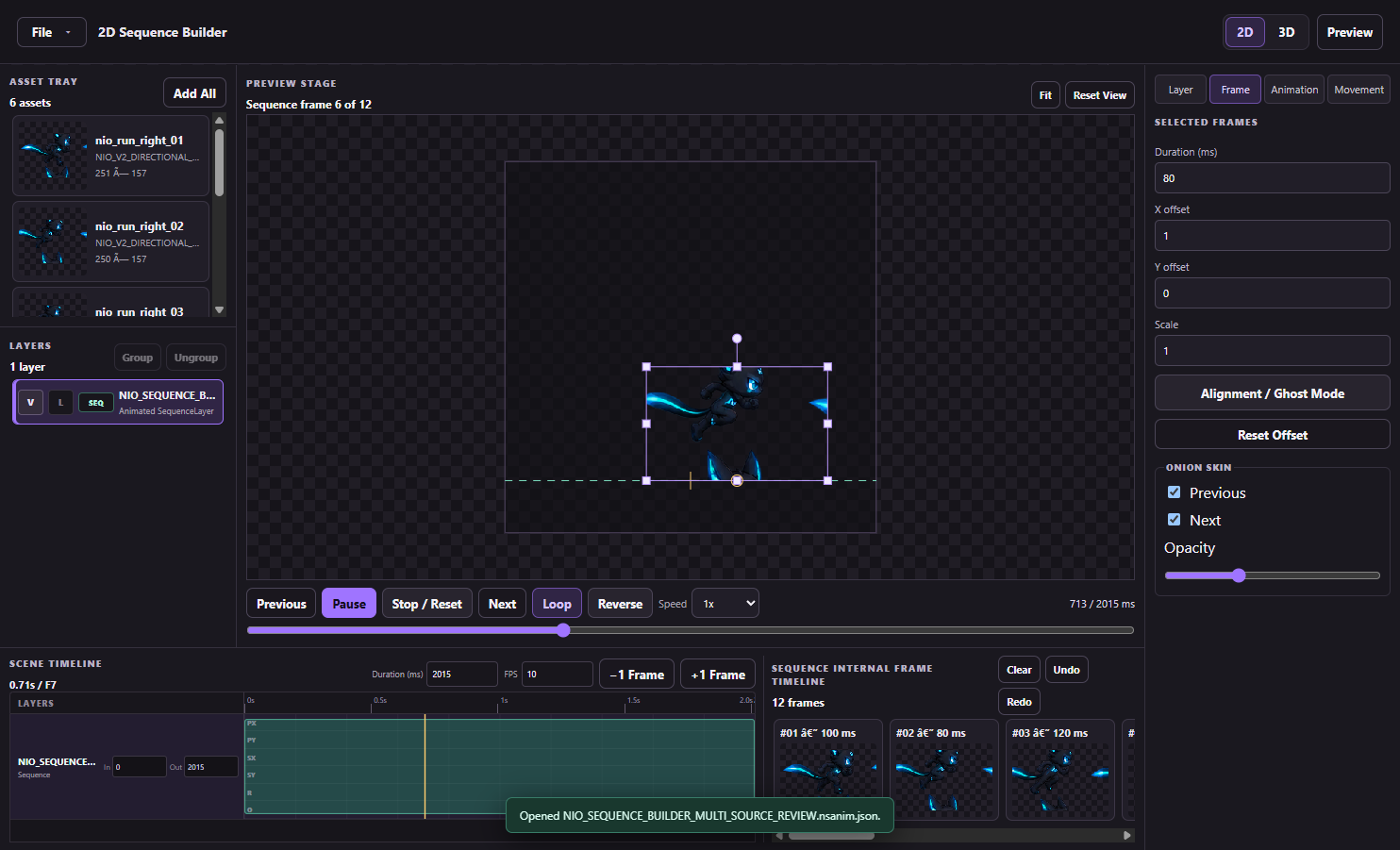Click the -1 Frame button

click(637, 675)
